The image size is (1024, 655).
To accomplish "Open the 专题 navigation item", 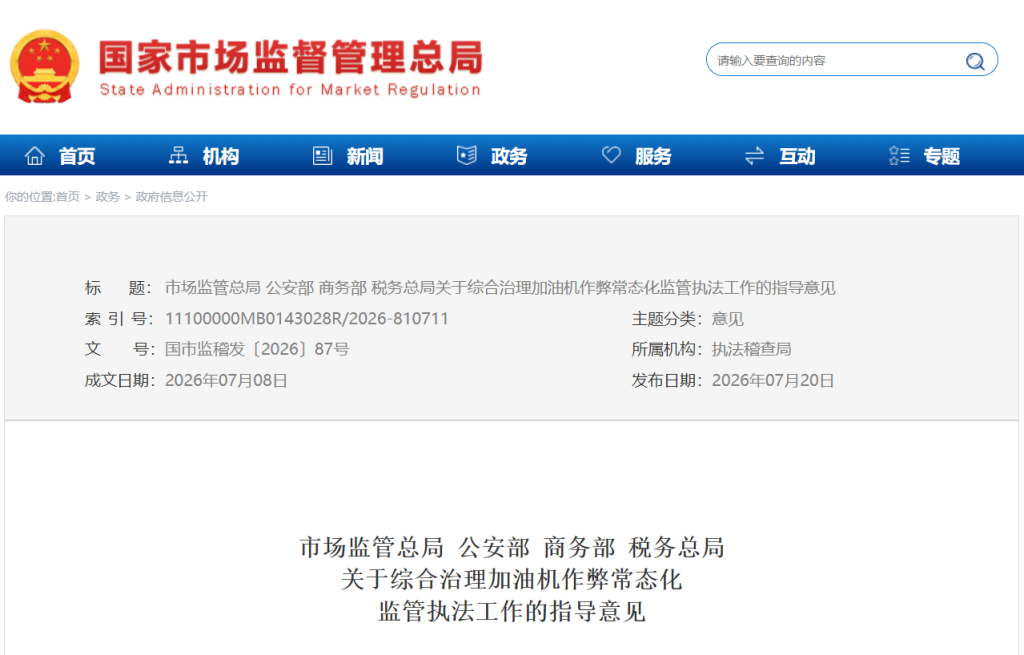I will click(x=942, y=156).
